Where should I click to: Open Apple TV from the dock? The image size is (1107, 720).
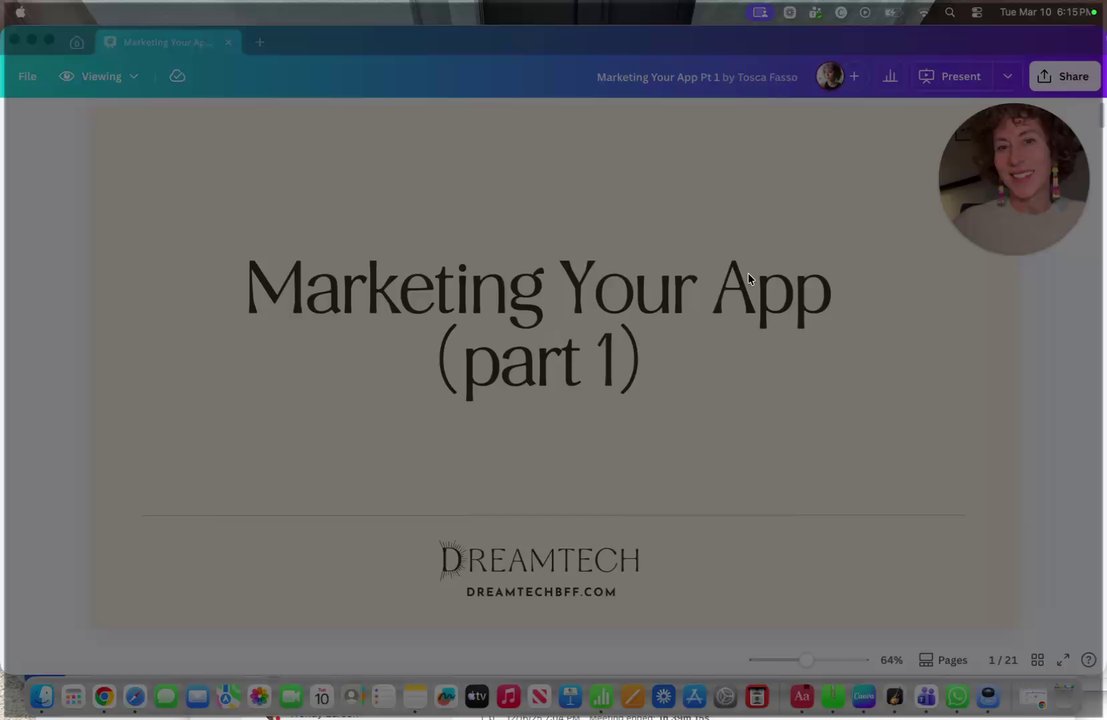coord(477,697)
